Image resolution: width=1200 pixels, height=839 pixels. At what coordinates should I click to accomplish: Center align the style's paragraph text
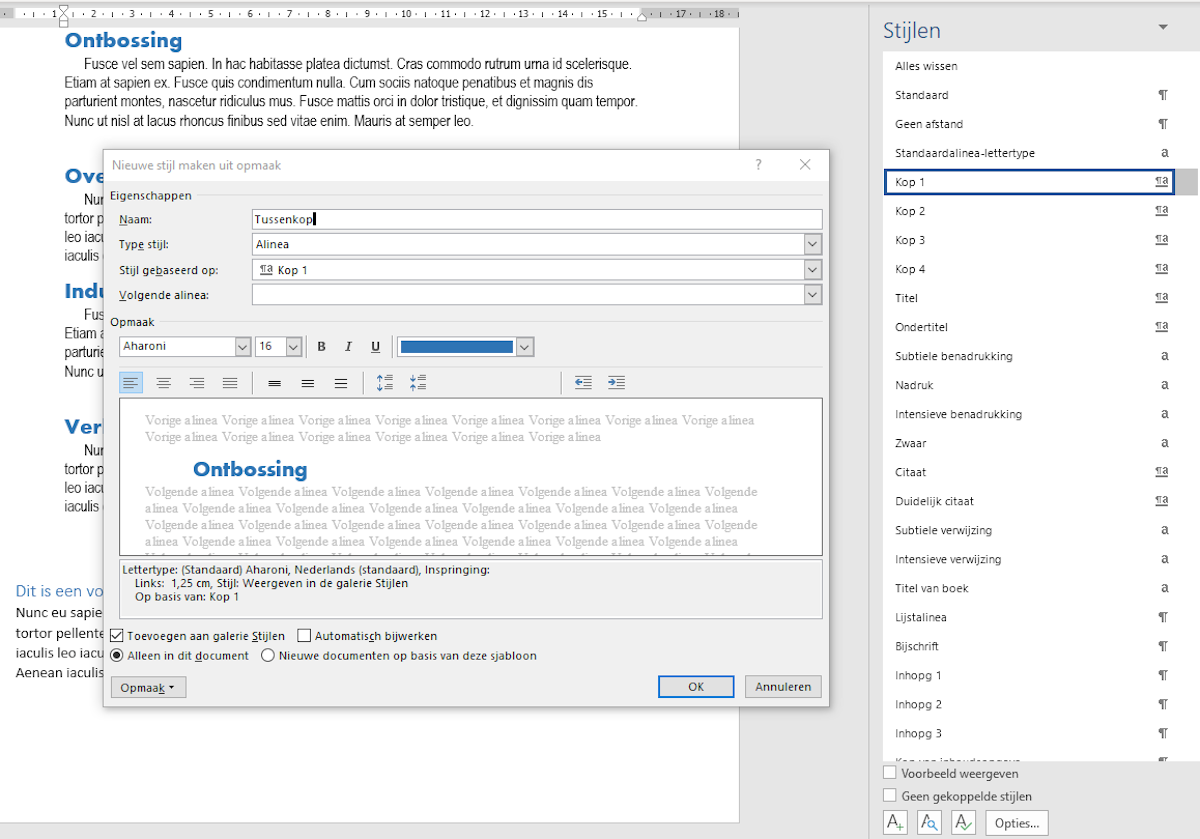163,382
